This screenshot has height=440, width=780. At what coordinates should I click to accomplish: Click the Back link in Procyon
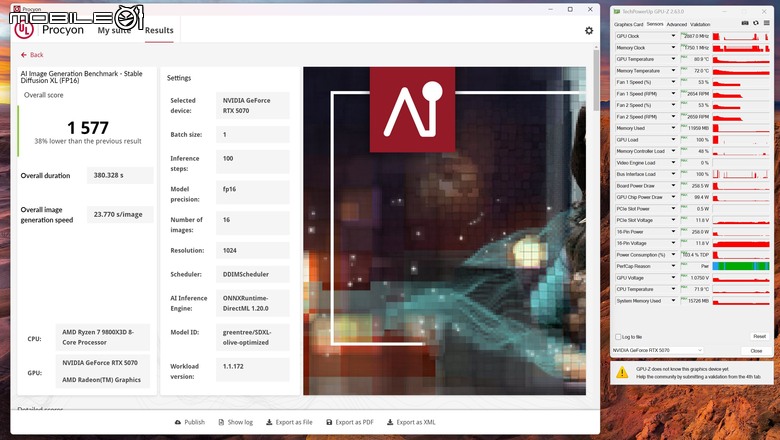(32, 55)
